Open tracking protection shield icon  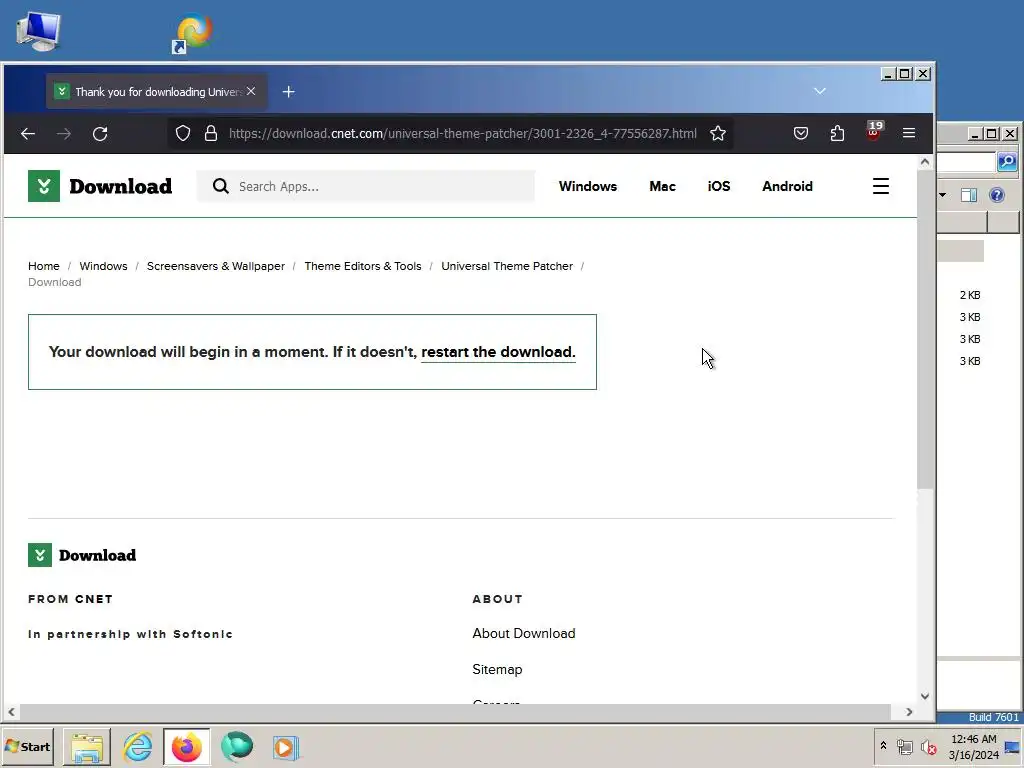pyautogui.click(x=183, y=133)
